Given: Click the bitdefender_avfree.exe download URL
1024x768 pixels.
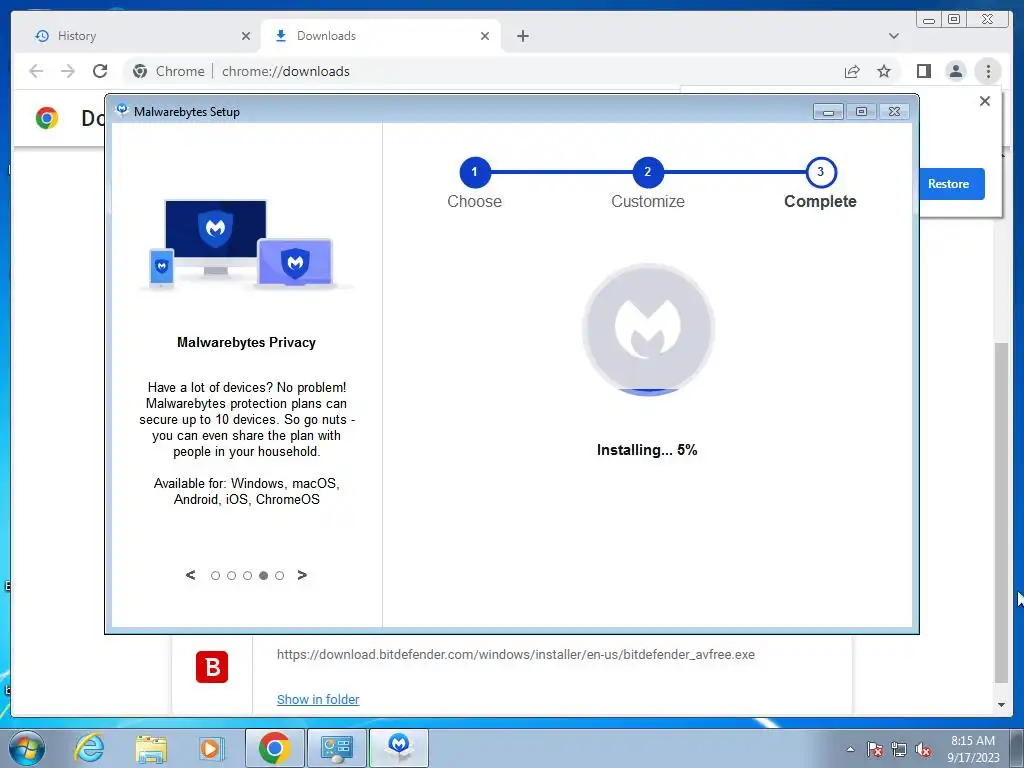Looking at the screenshot, I should [515, 654].
